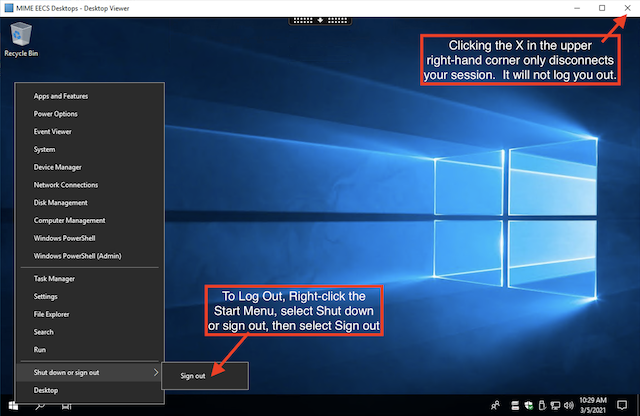Choose Device Manager from the menu
This screenshot has height=416, width=640.
click(x=58, y=167)
